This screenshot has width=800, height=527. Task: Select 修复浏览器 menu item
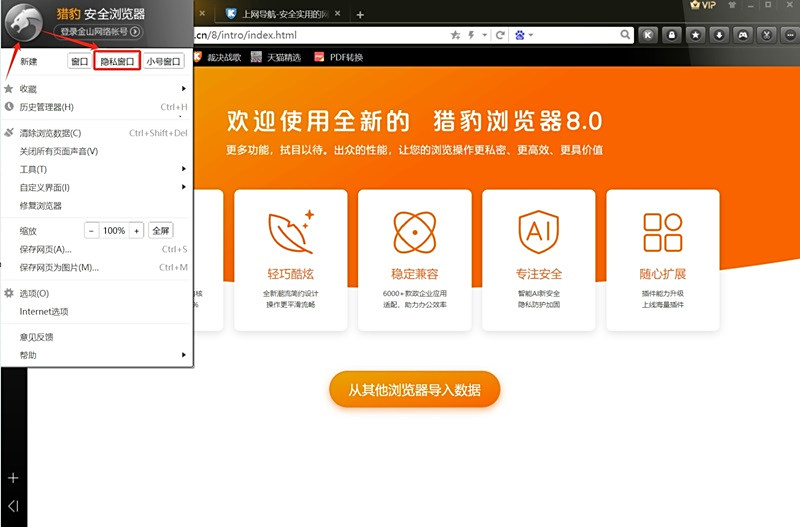[96, 206]
